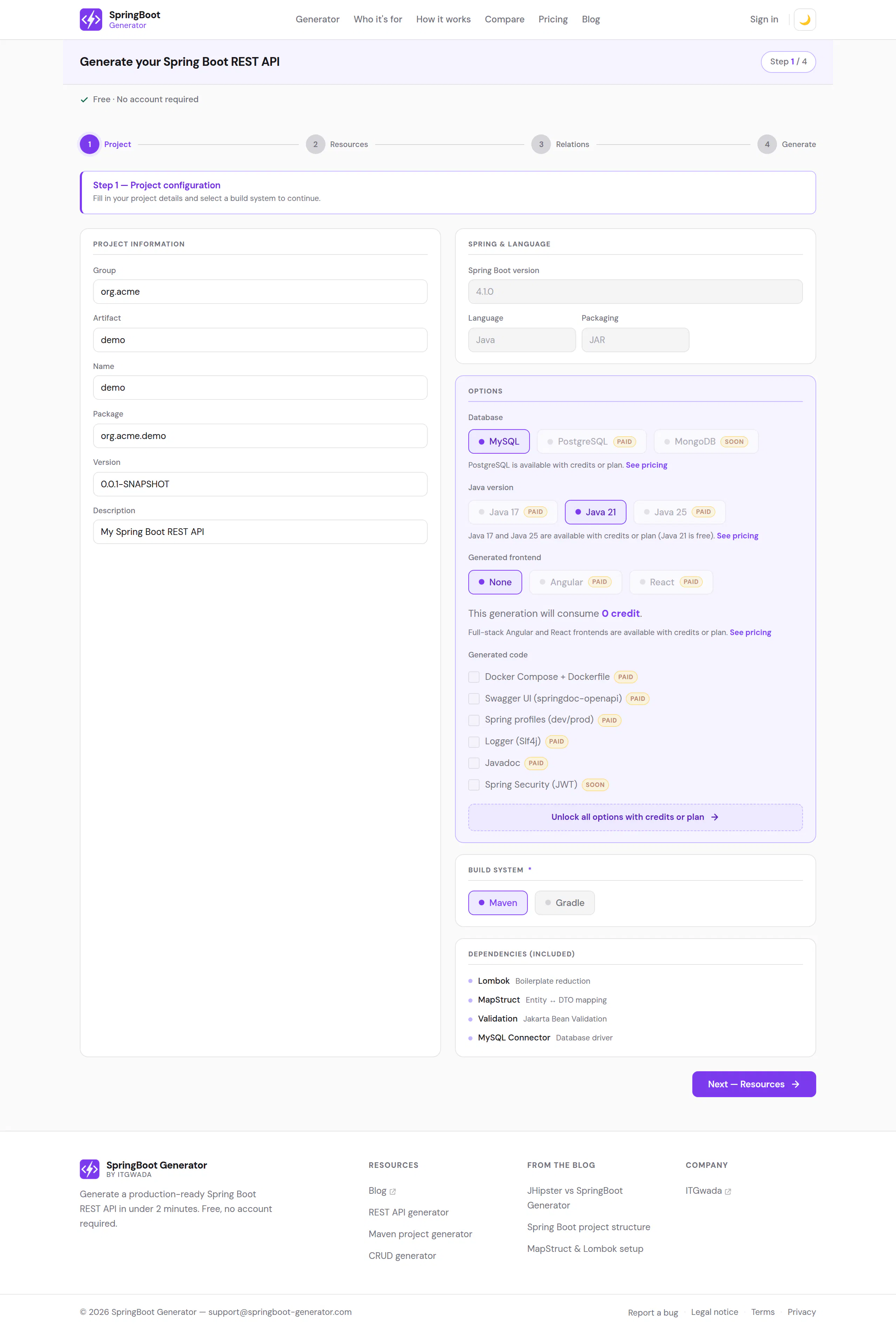This screenshot has width=896, height=1331.
Task: Select Maven build system
Action: click(x=498, y=903)
